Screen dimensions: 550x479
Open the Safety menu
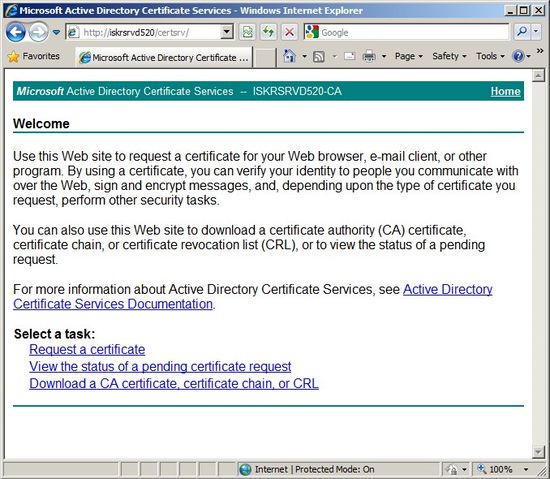[449, 56]
